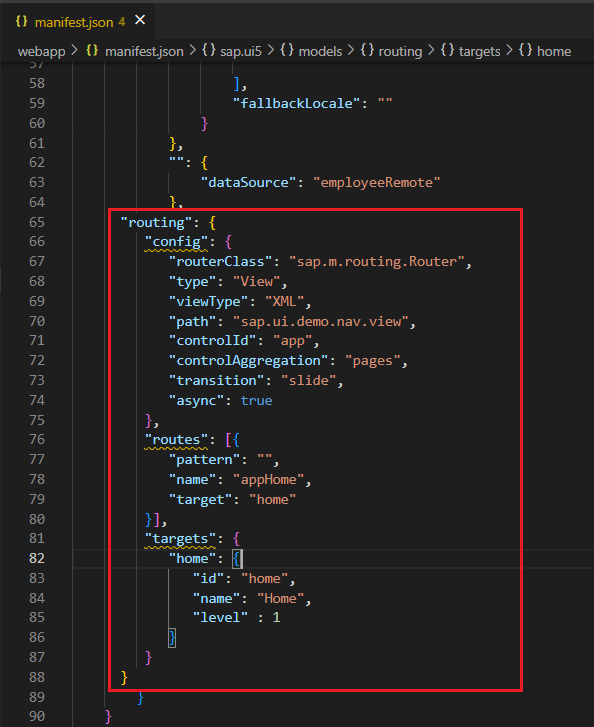Open the home breadcrumb segment
Image resolution: width=594 pixels, height=727 pixels.
554,51
